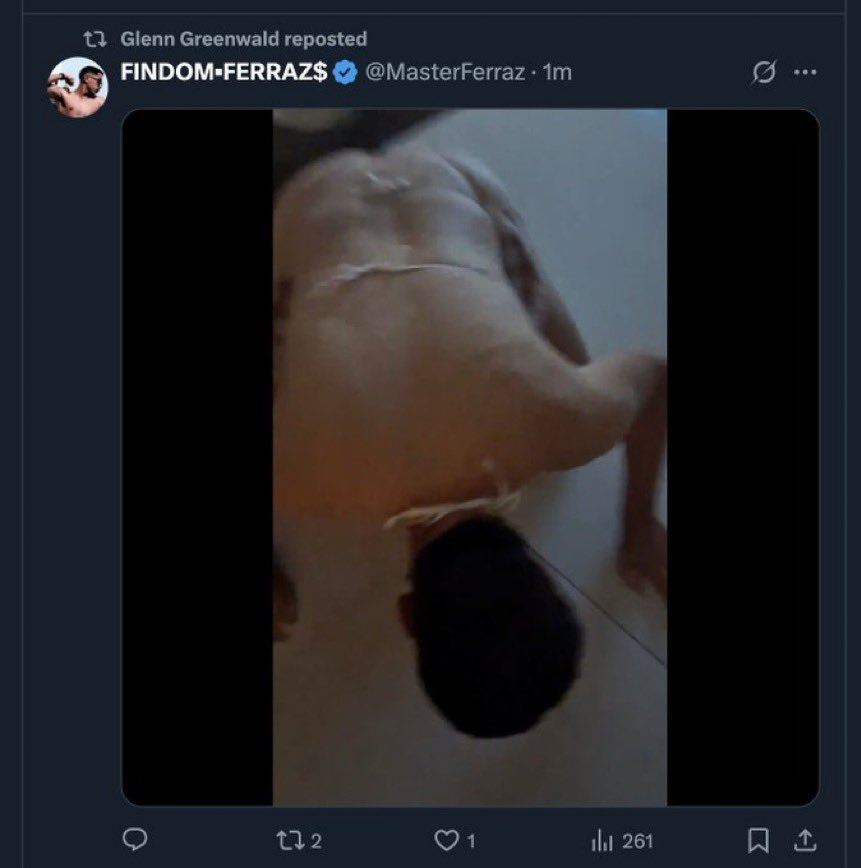The width and height of the screenshot is (861, 868).
Task: Open the post via 1m timestamp
Action: [x=557, y=72]
